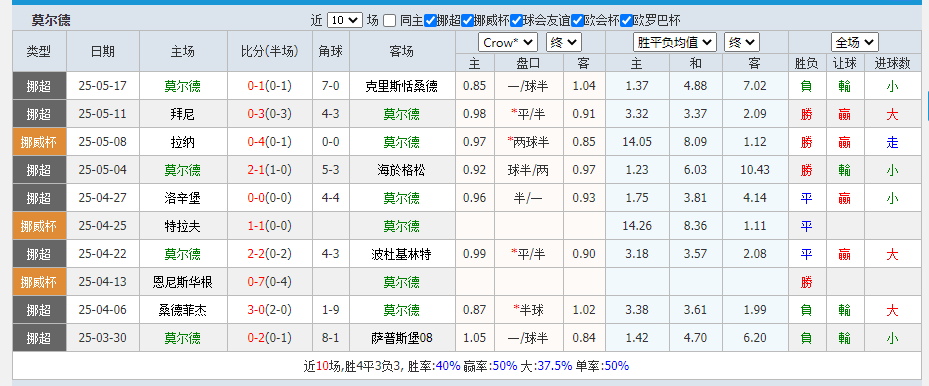Click corner count 8-1 on 25-03-30 row
Viewport: 929px width, 386px height.
331,339
